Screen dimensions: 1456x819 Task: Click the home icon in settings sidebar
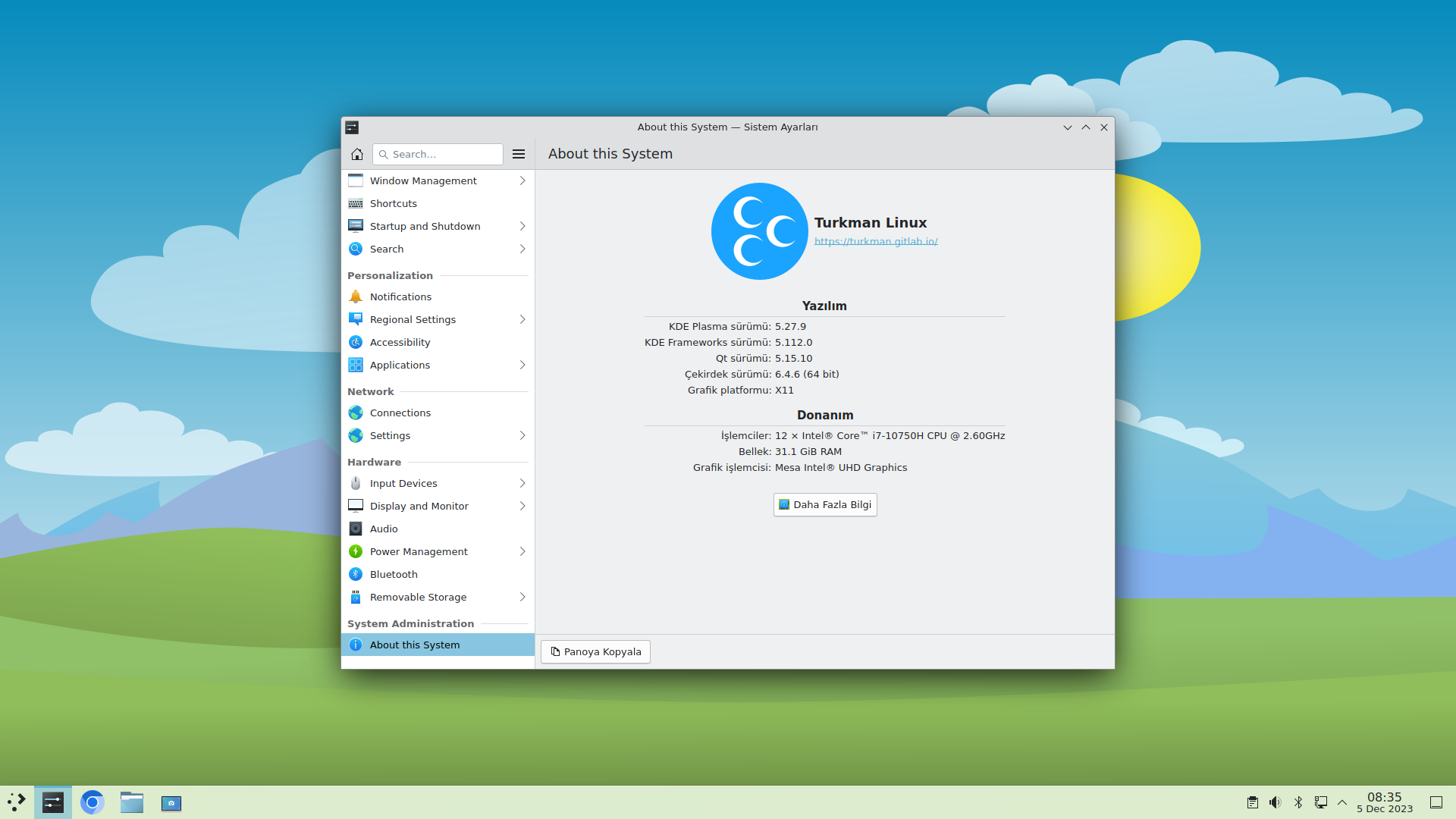pos(357,154)
